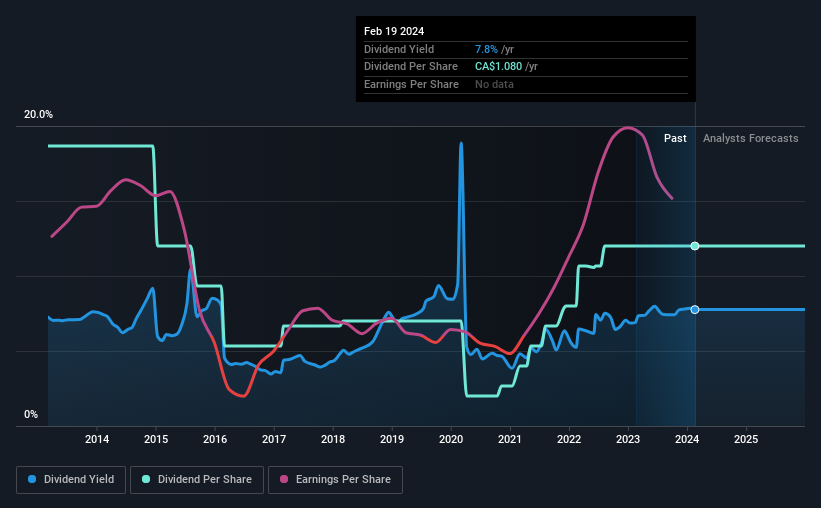Image resolution: width=821 pixels, height=508 pixels.
Task: Click the "Feb 19 2024" tooltip date
Action: click(394, 31)
